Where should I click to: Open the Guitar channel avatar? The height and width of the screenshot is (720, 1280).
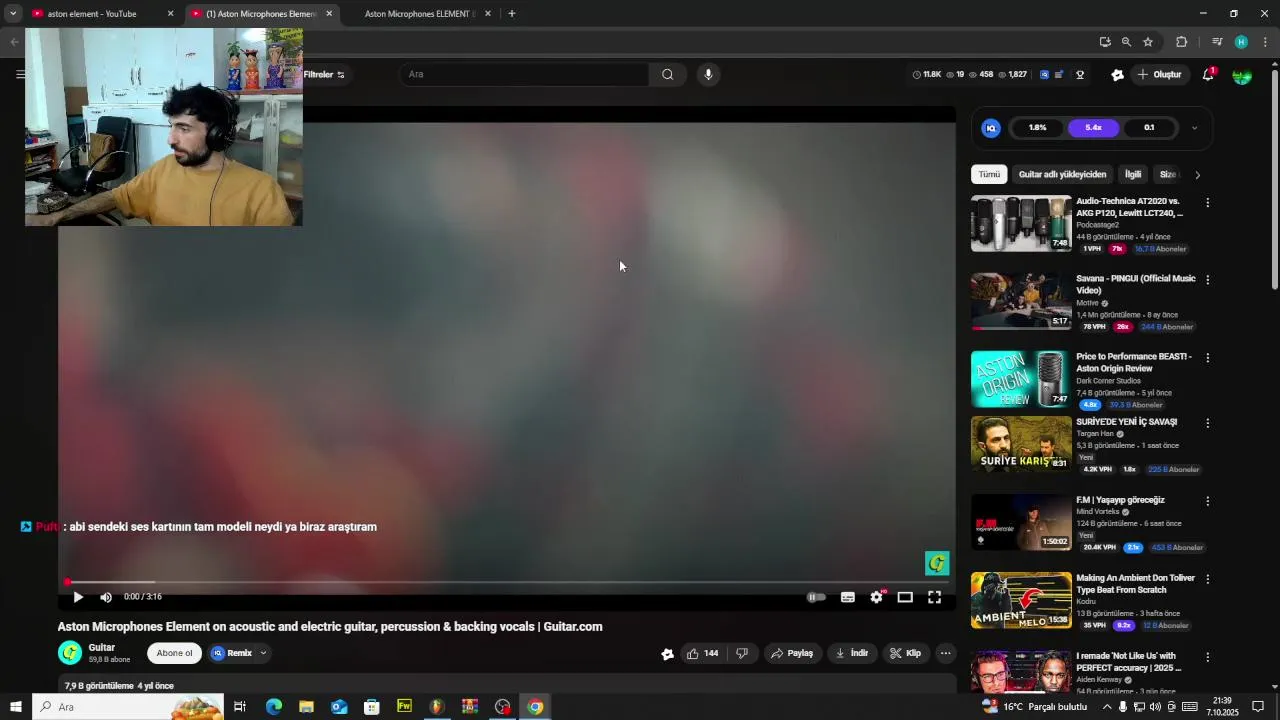(70, 653)
